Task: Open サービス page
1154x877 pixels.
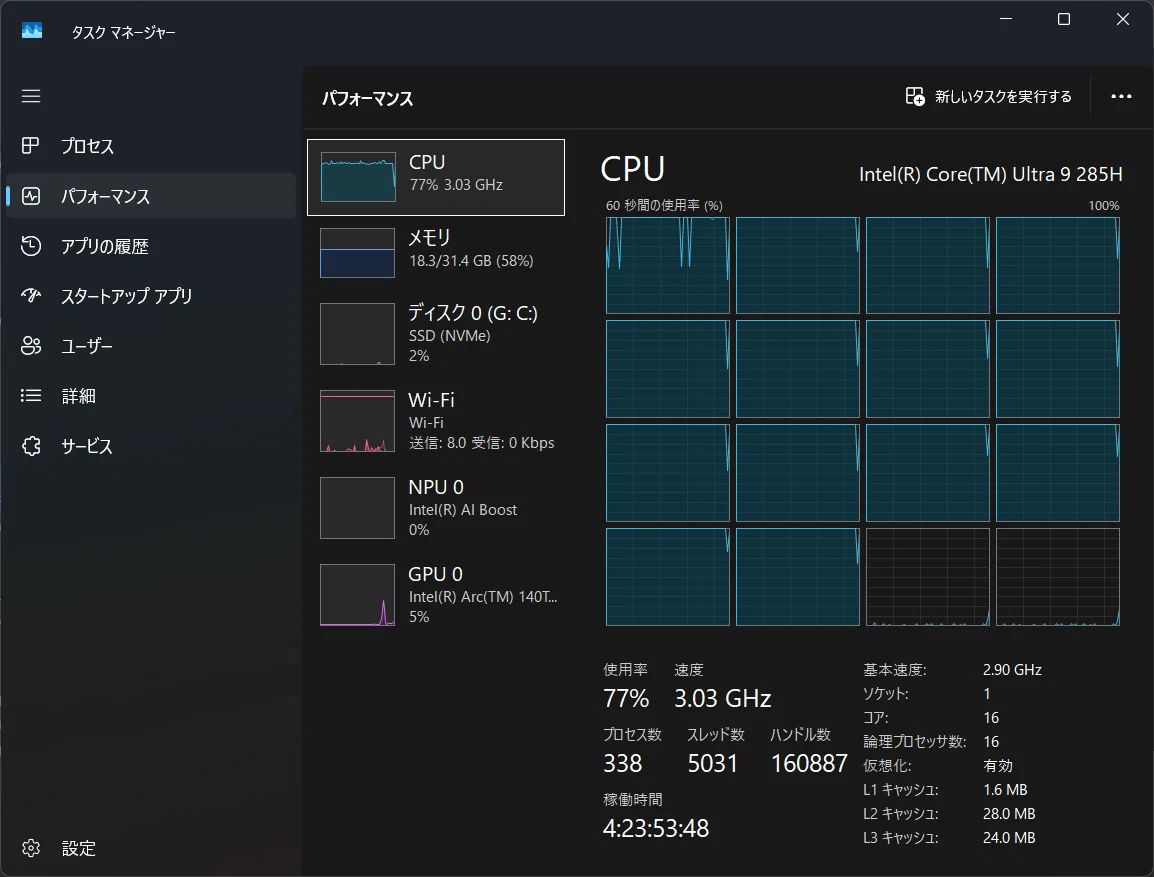Action: pos(151,446)
